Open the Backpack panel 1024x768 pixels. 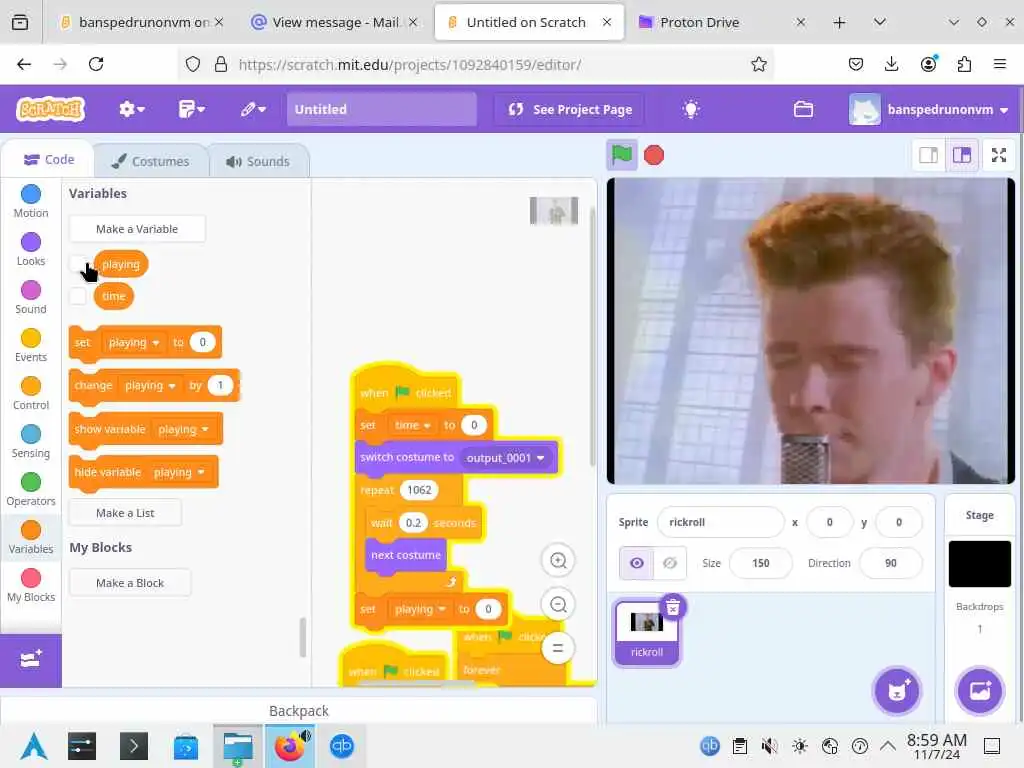(x=298, y=711)
